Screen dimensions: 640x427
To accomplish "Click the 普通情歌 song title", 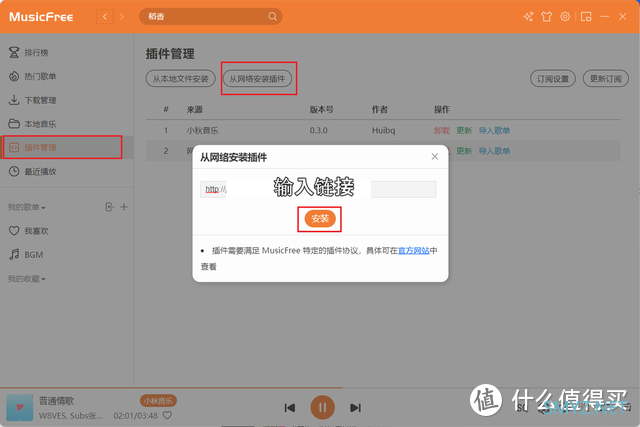I will (x=56, y=401).
